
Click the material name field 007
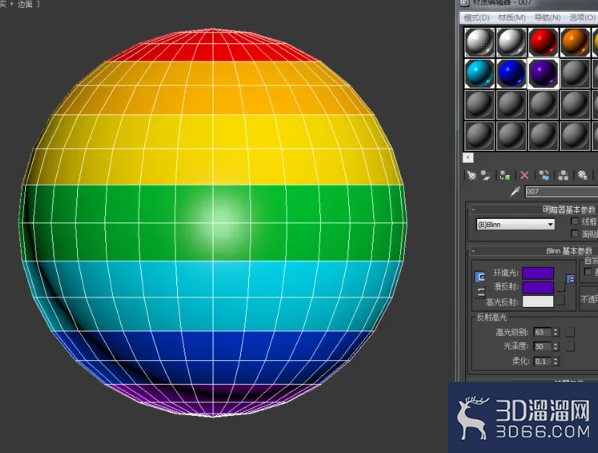(561, 191)
